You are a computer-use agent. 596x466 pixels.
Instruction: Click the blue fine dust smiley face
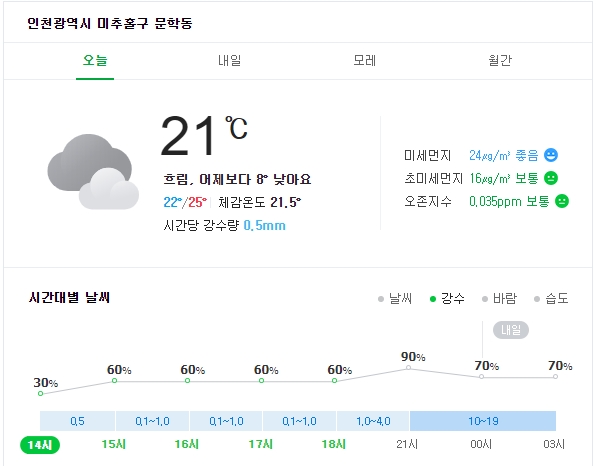(x=551, y=155)
